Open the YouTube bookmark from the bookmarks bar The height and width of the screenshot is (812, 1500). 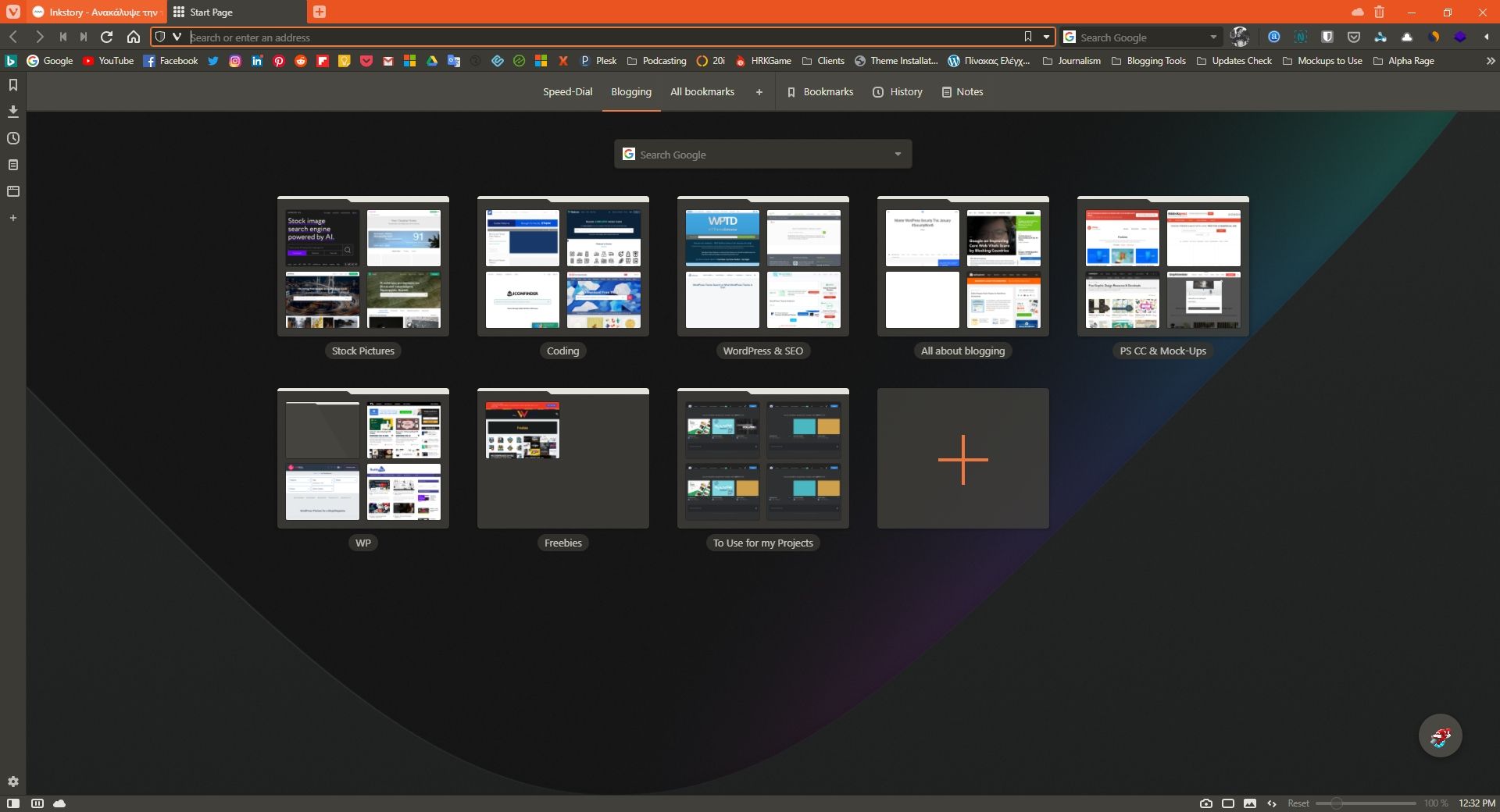coord(109,60)
